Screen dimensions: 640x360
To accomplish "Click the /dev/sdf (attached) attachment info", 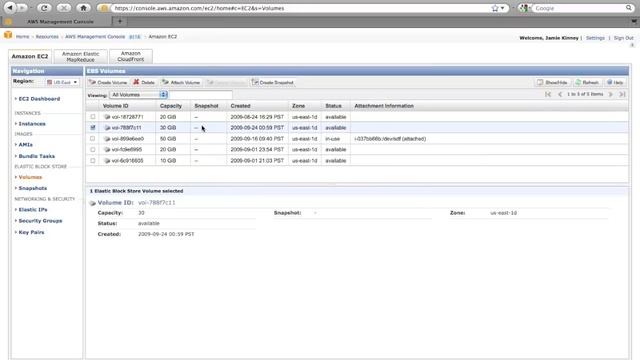I will [390, 139].
